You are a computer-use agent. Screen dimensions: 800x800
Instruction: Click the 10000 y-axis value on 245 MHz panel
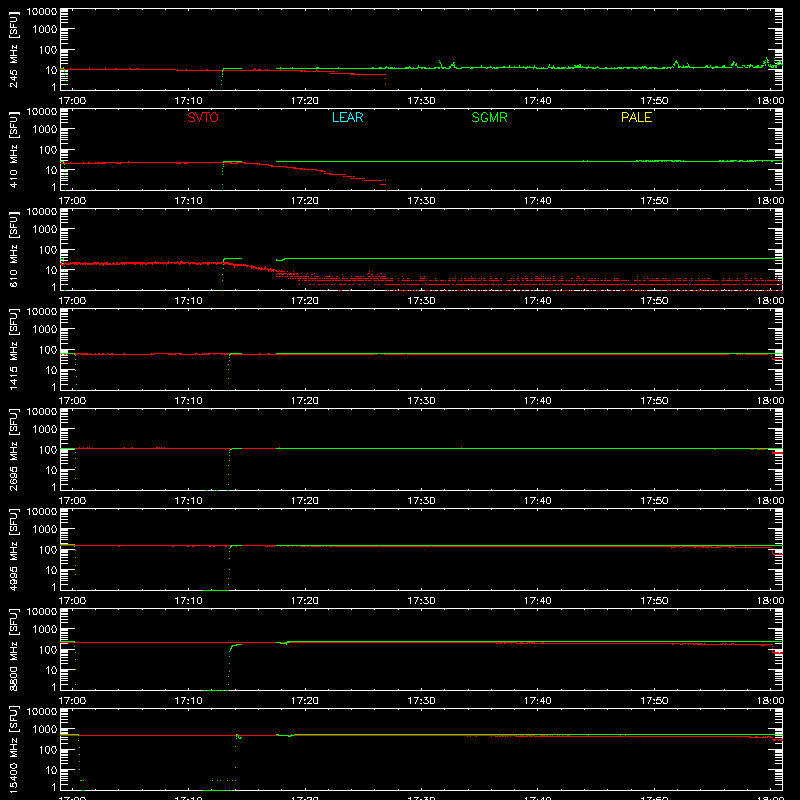pyautogui.click(x=42, y=12)
